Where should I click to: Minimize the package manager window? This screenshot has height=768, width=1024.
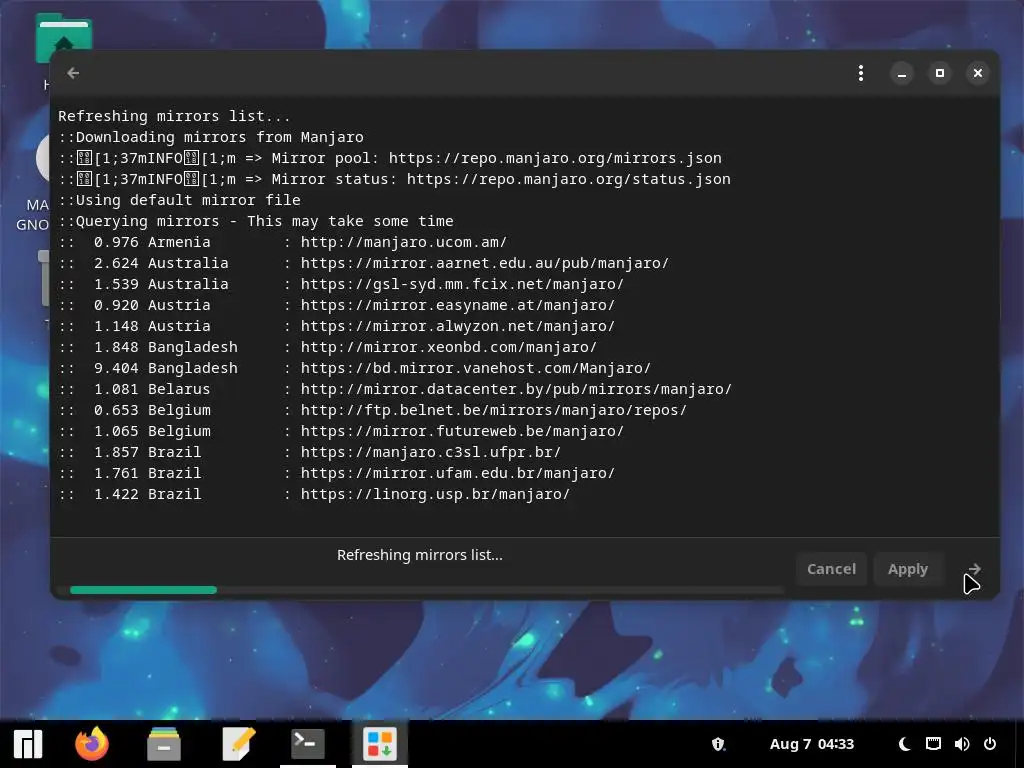click(x=902, y=73)
